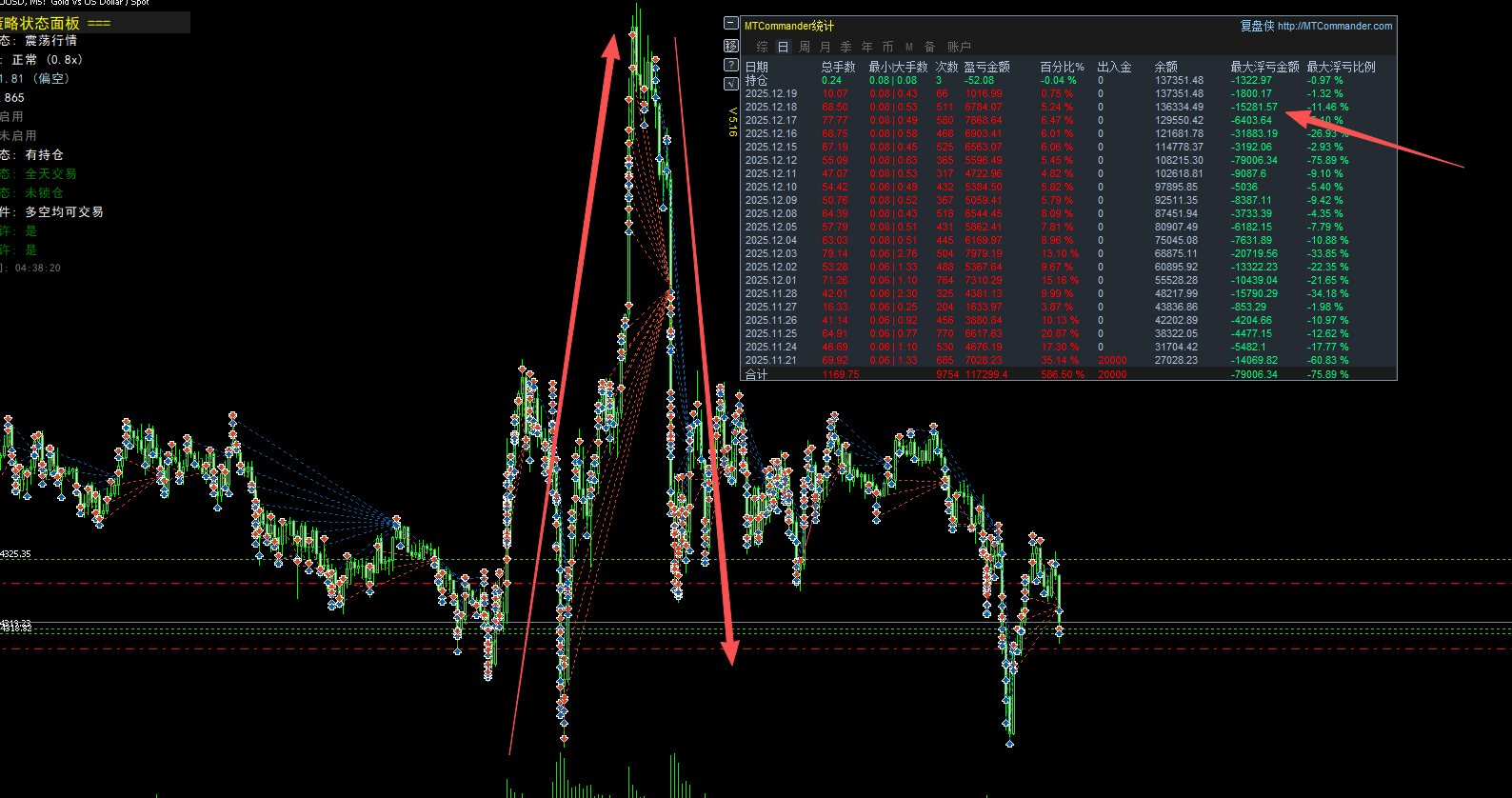Viewport: 1512px width, 798px height.
Task: Click the 日期 column header
Action: (x=756, y=67)
